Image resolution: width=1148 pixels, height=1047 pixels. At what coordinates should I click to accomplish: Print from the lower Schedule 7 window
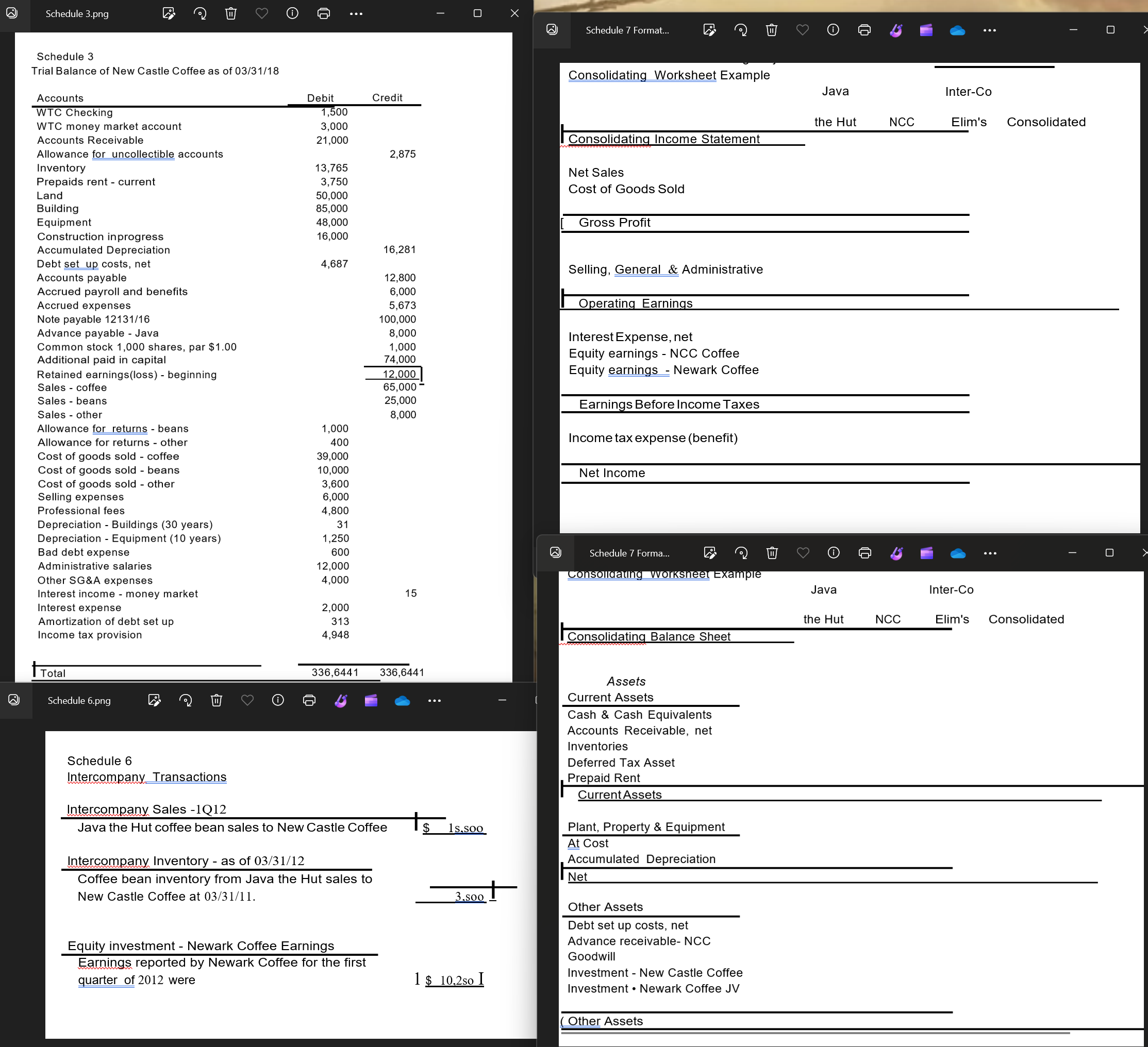point(864,553)
